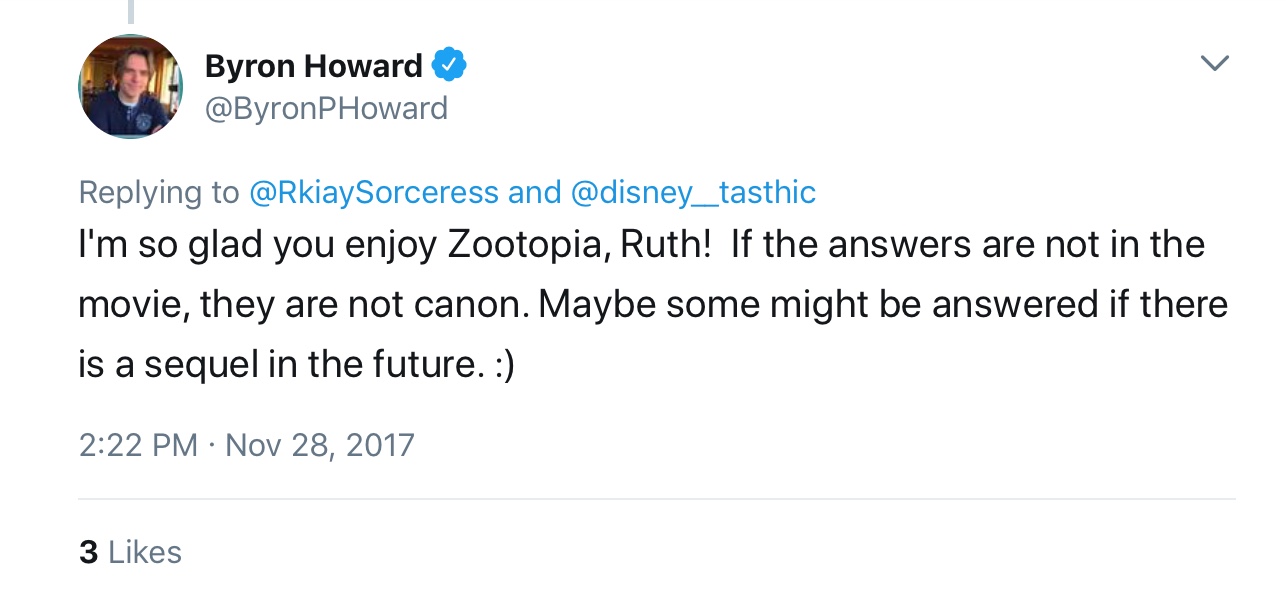Click the divider line above Likes
The width and height of the screenshot is (1286, 605).
(x=657, y=498)
